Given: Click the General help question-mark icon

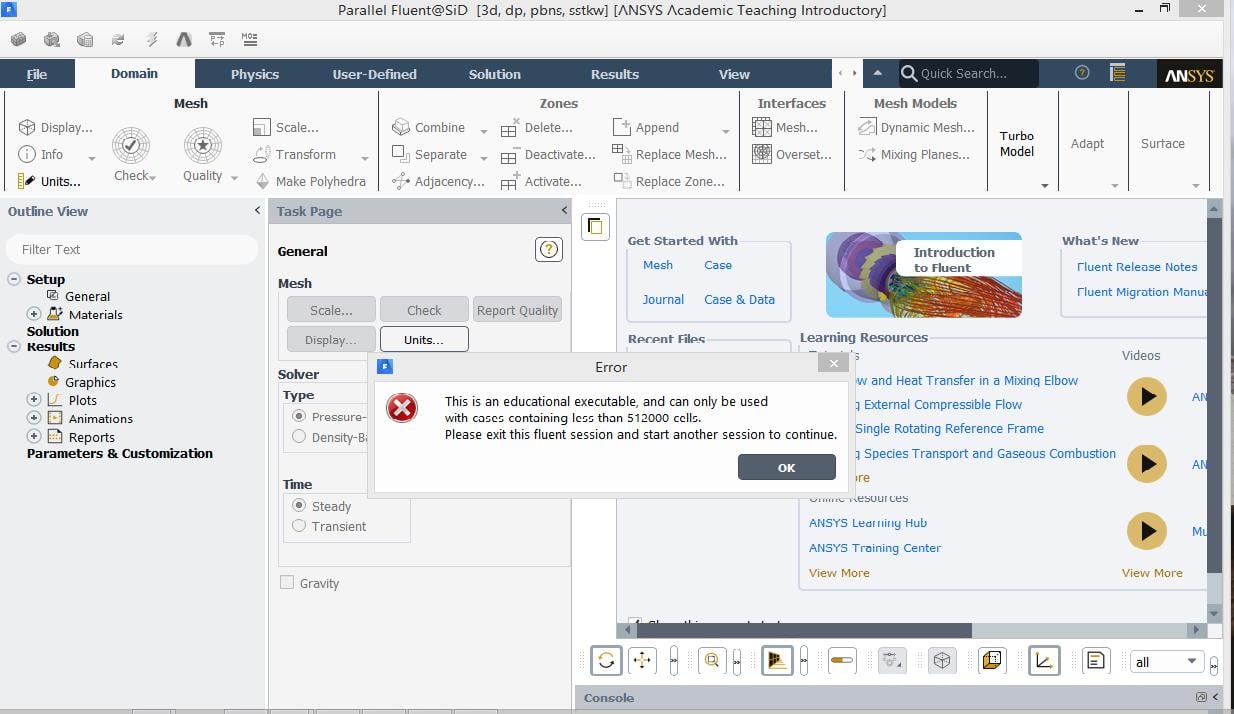Looking at the screenshot, I should pyautogui.click(x=549, y=250).
